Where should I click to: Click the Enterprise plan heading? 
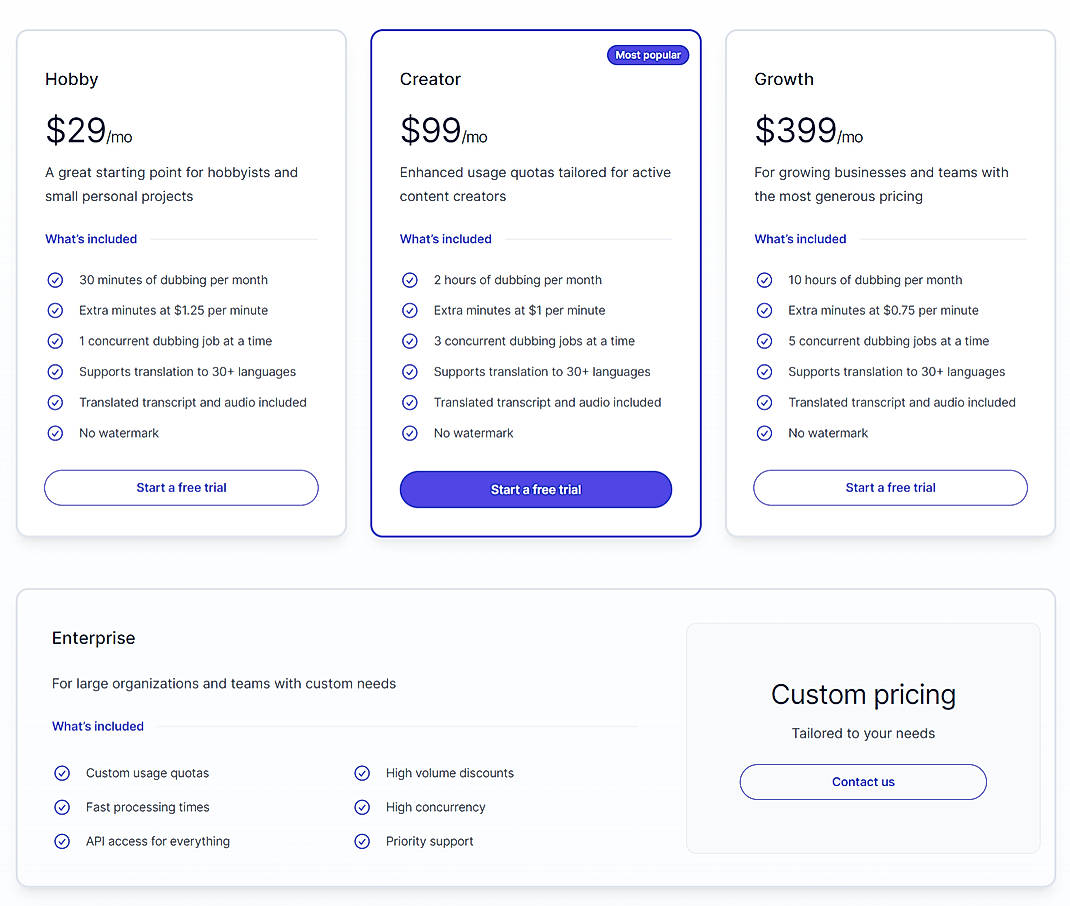(x=93, y=638)
